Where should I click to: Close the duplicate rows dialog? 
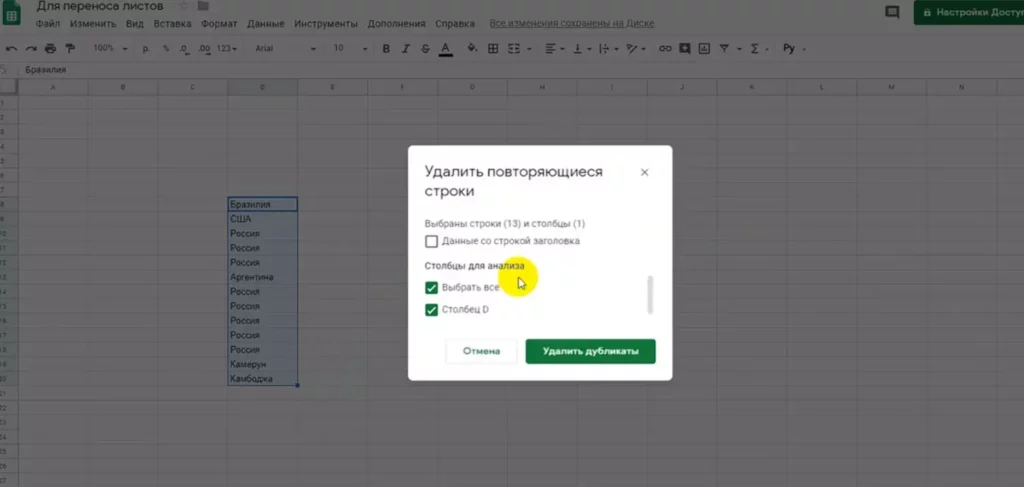645,172
